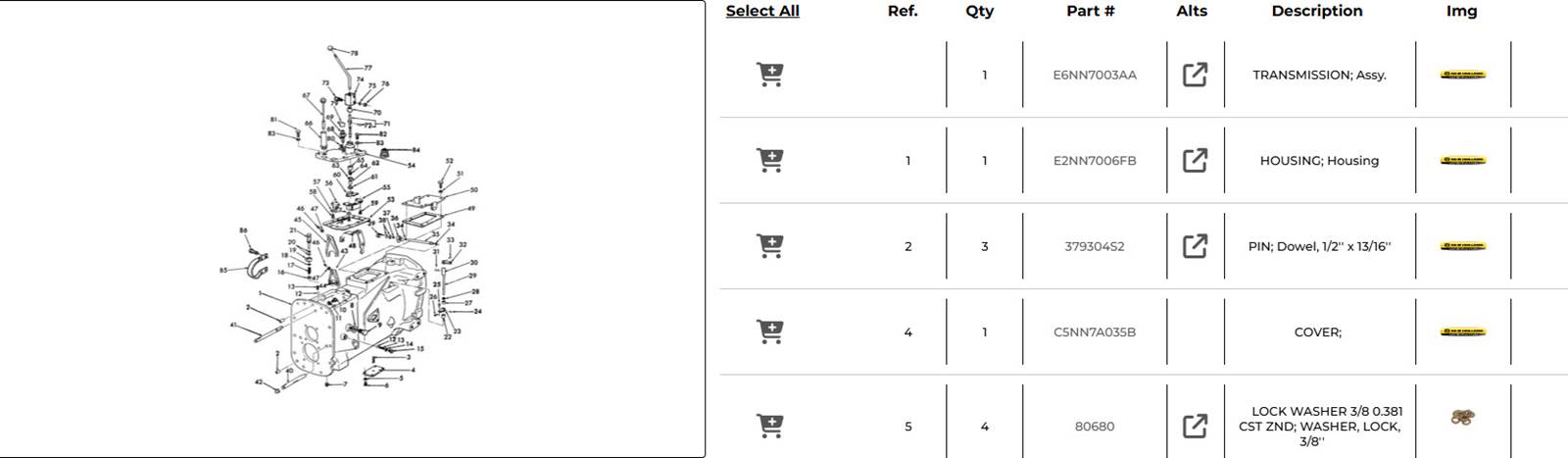Open part number E6NN7003AA
The width and height of the screenshot is (1568, 458).
(1095, 75)
